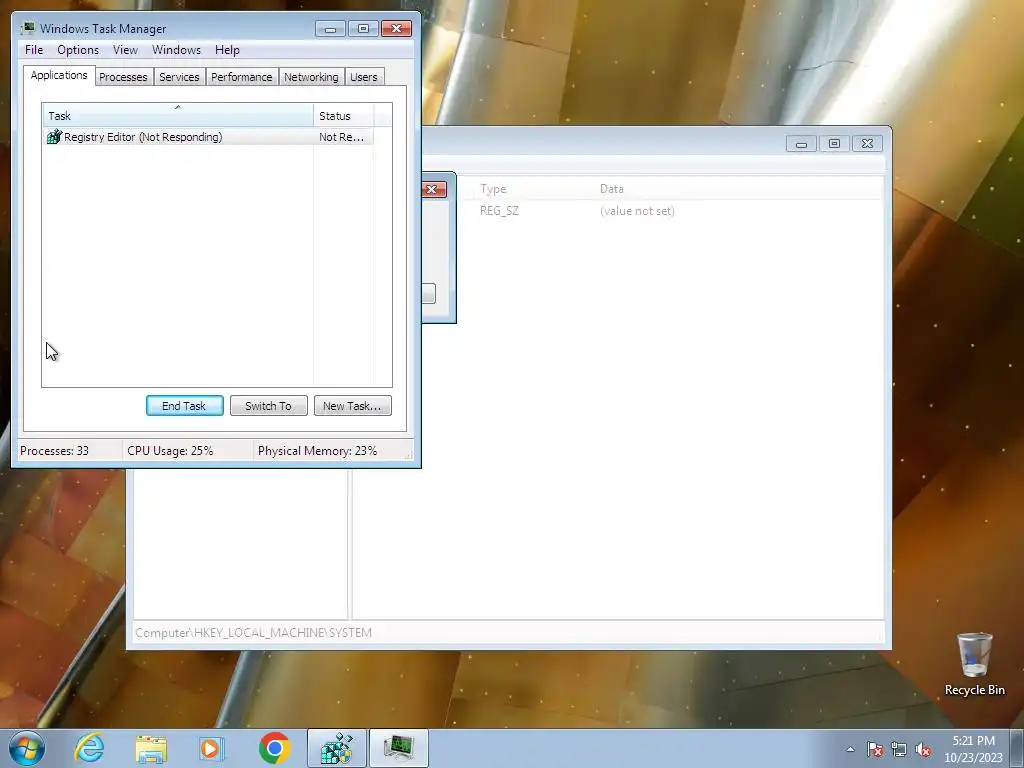1024x768 pixels.
Task: Maximize the Registry Editor window
Action: [834, 144]
